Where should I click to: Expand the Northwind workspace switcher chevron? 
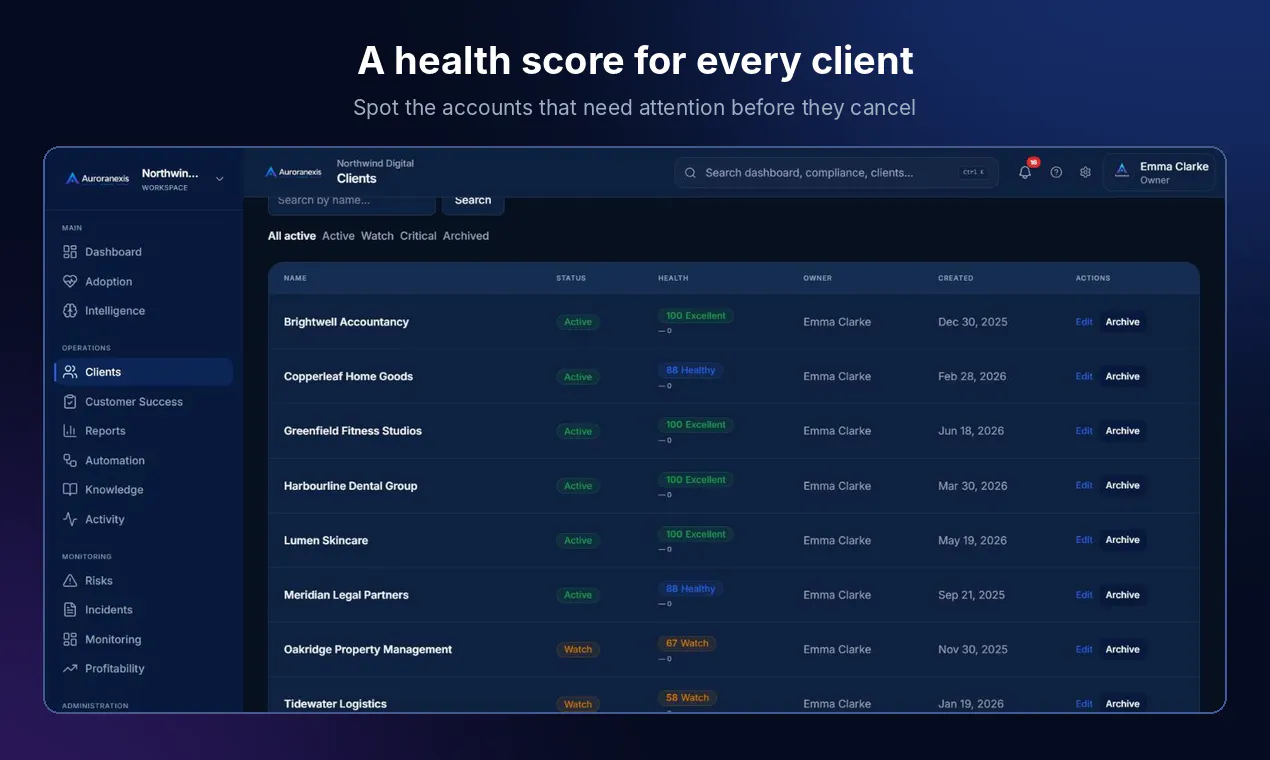pos(220,179)
